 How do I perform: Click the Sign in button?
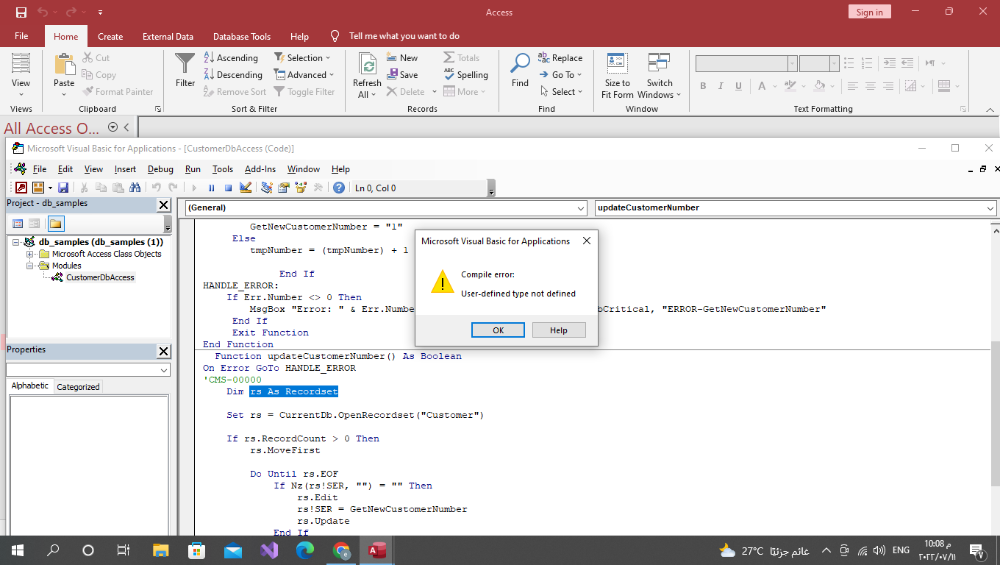click(869, 12)
